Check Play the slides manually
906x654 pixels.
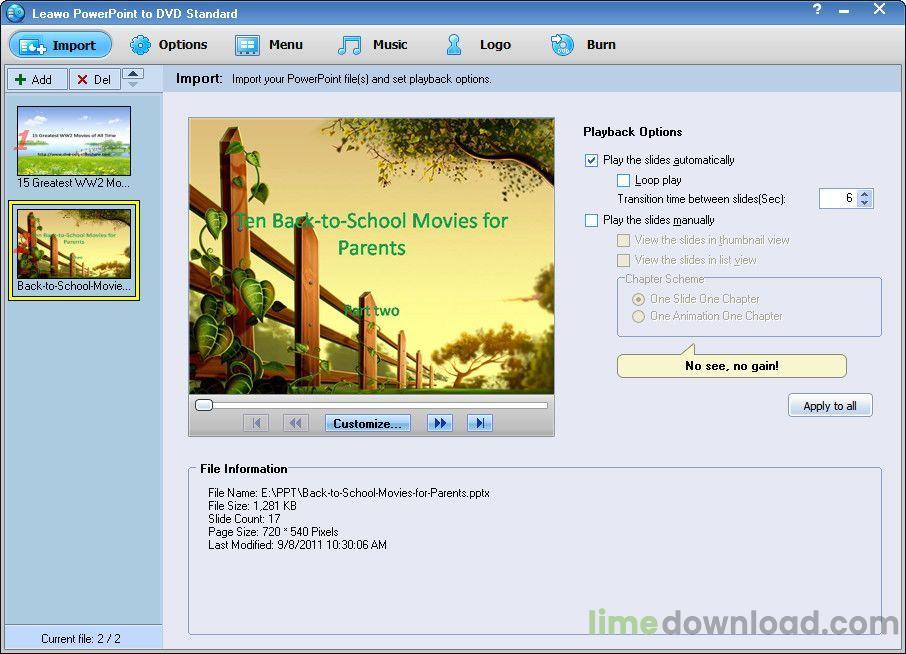point(593,220)
